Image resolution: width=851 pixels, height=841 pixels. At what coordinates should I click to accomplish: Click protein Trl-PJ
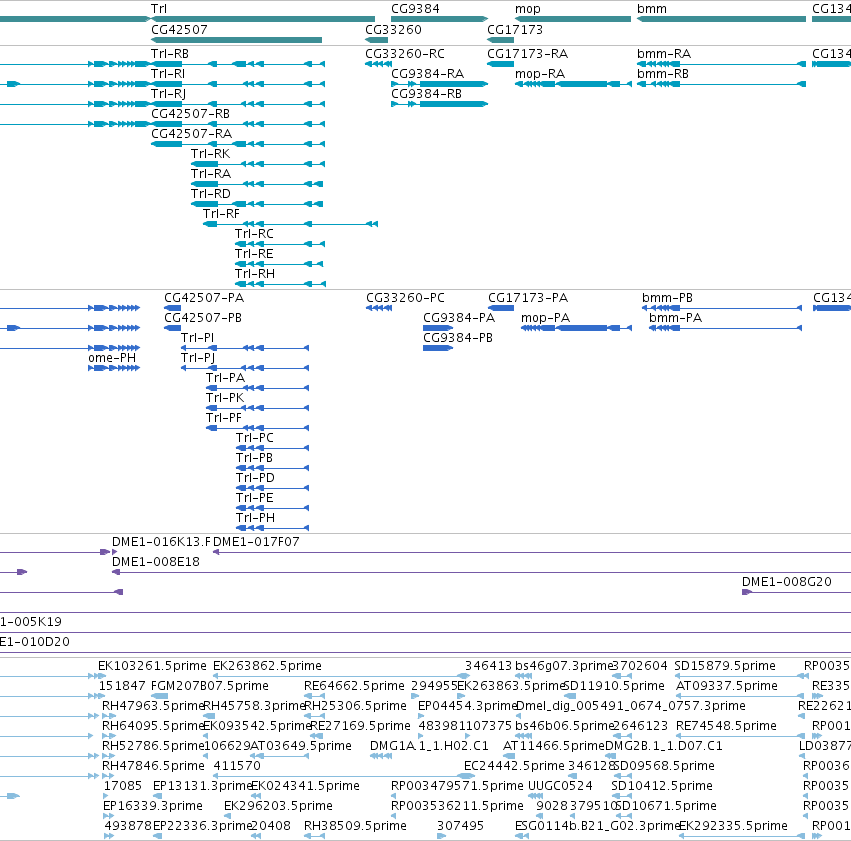click(x=198, y=358)
